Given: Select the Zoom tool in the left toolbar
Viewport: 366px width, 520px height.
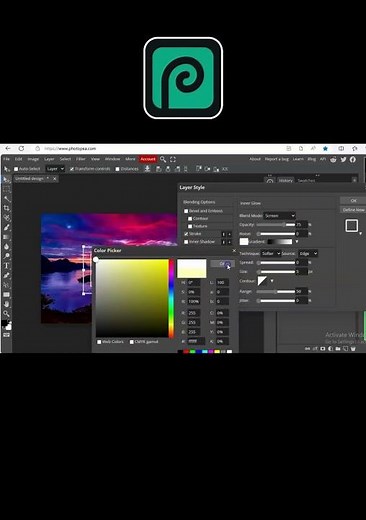Looking at the screenshot, I should pos(6,314).
